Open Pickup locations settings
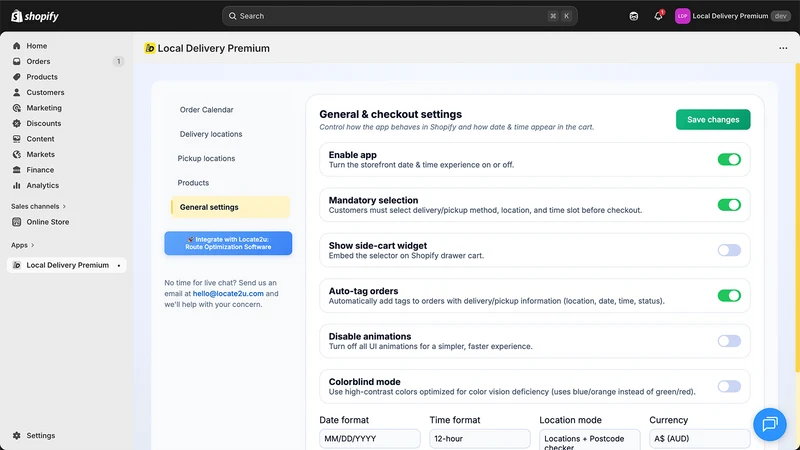Screen dimensions: 800x450 click(x=206, y=159)
